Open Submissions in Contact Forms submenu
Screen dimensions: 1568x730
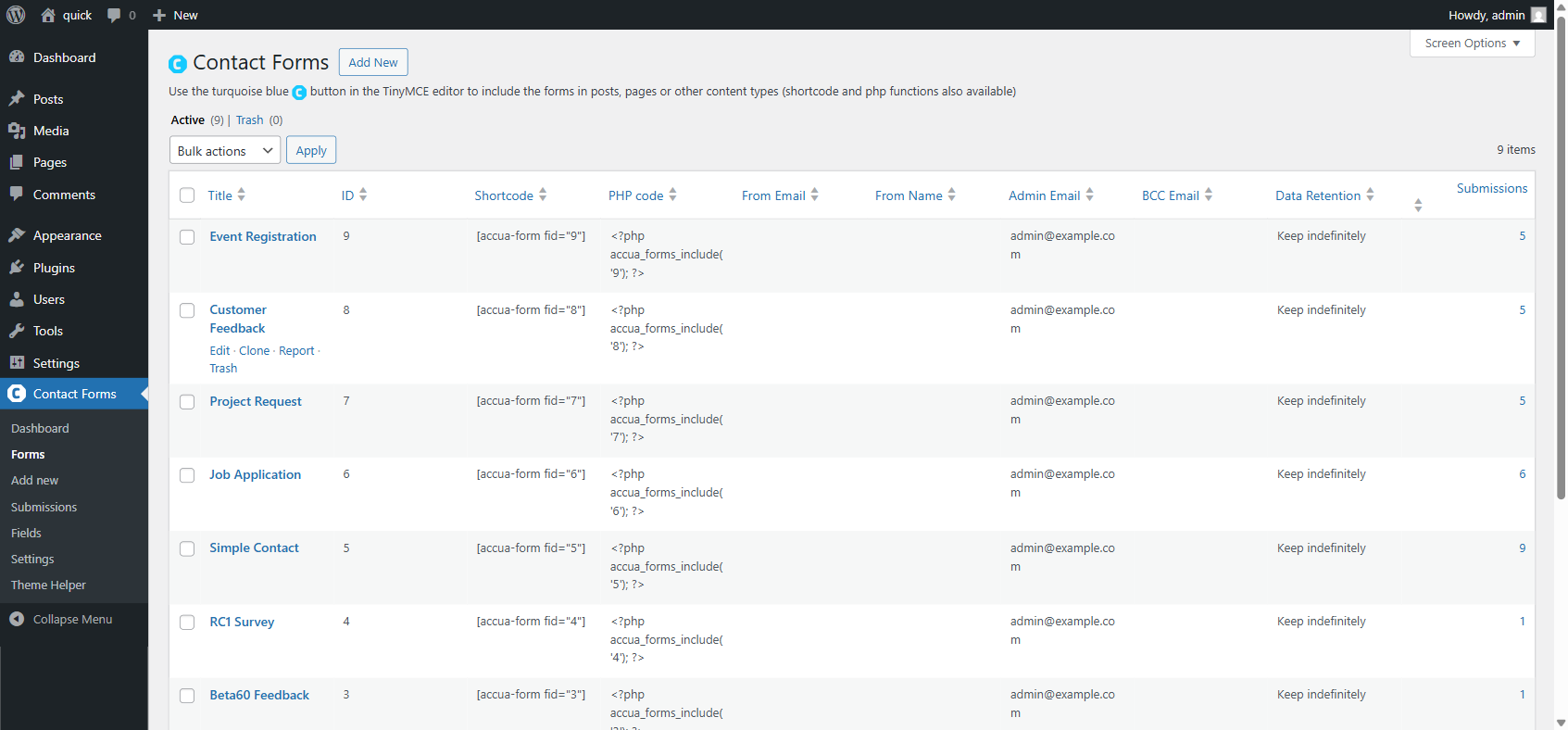pos(44,507)
